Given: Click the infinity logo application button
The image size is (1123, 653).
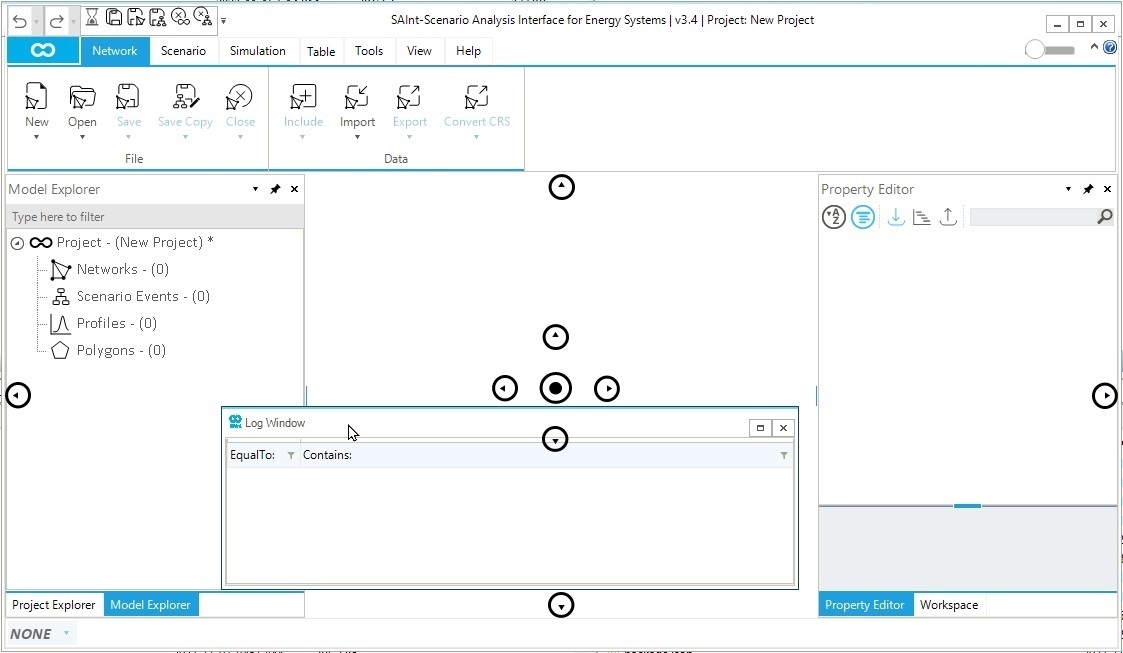Looking at the screenshot, I should (x=43, y=51).
